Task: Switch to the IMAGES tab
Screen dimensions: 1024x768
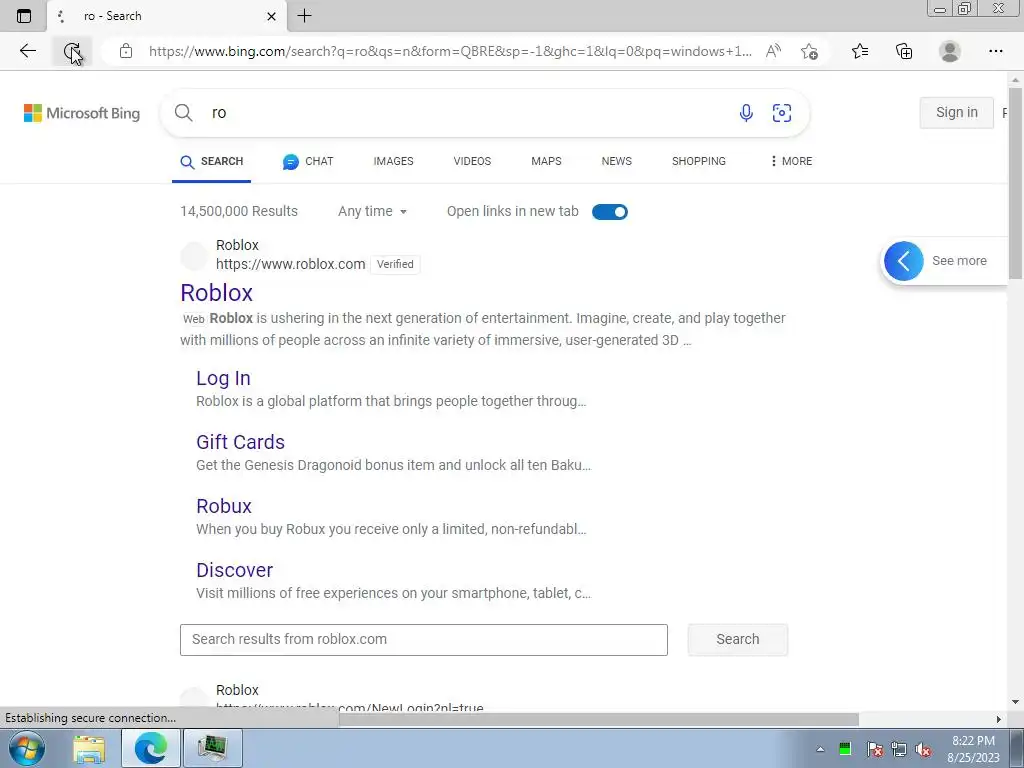Action: pyautogui.click(x=393, y=161)
